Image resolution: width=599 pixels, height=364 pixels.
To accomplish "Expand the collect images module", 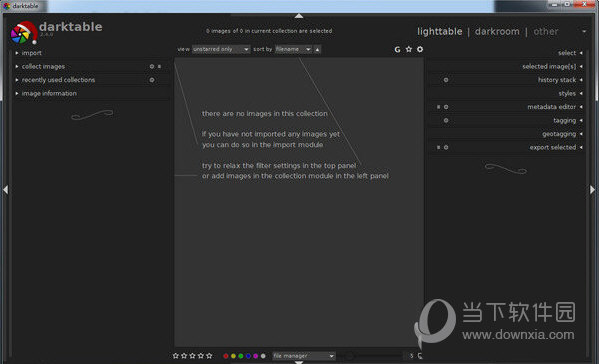I will coord(91,66).
